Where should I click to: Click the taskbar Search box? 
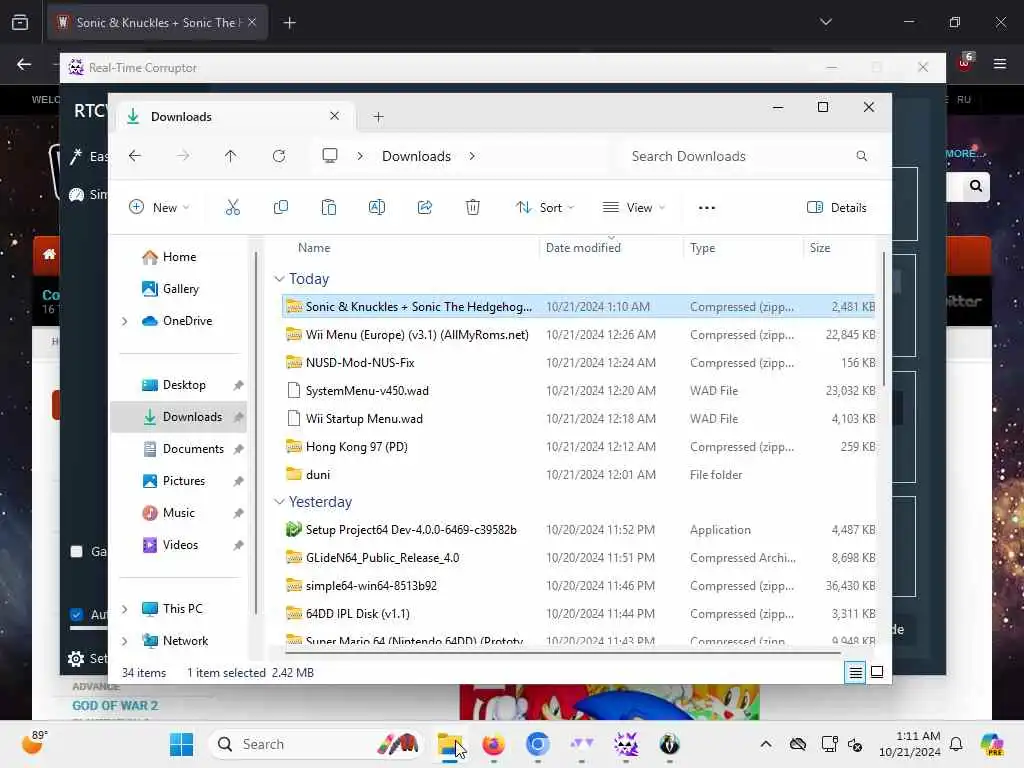coord(317,744)
